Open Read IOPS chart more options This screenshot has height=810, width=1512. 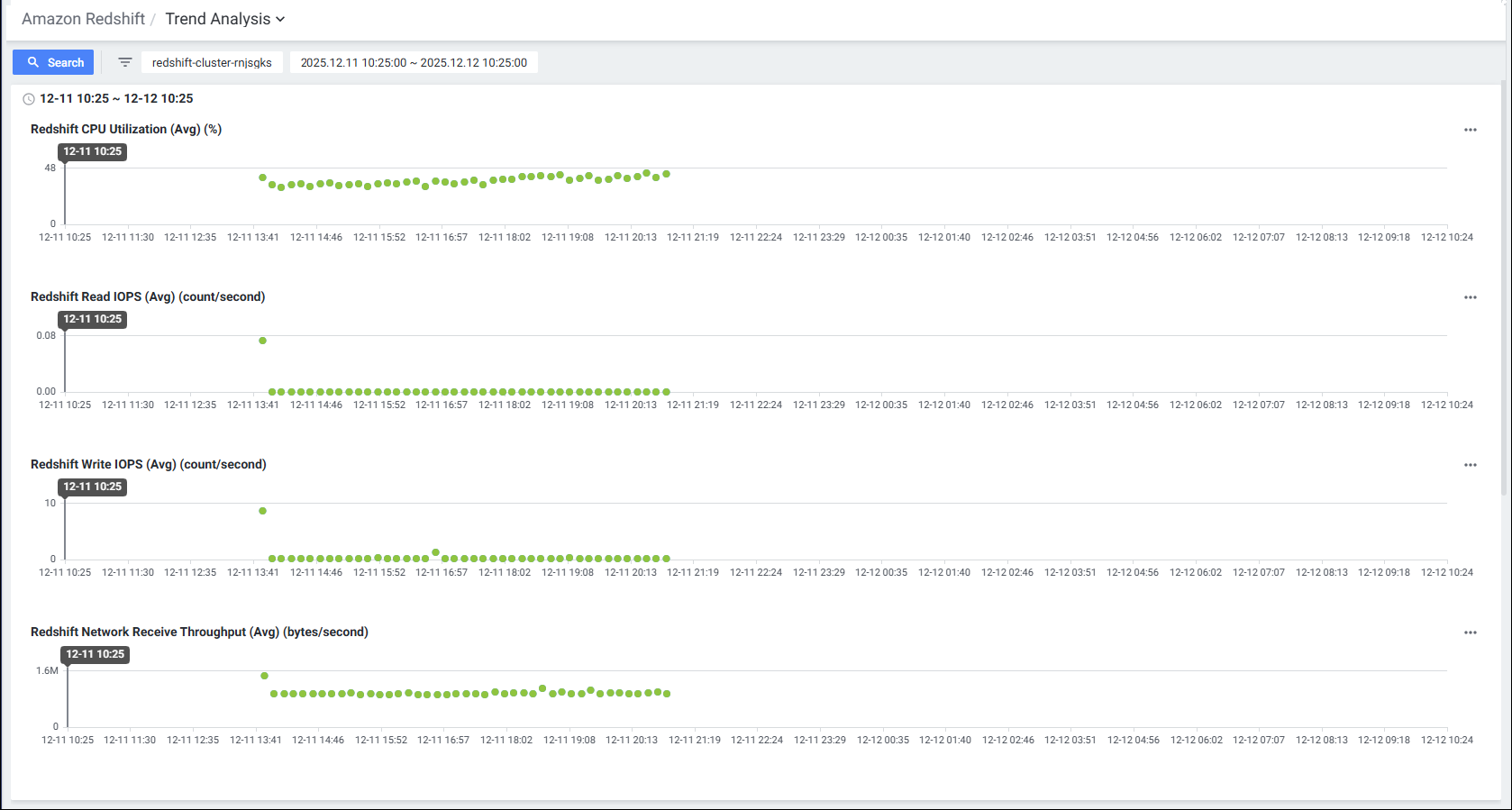click(x=1470, y=297)
